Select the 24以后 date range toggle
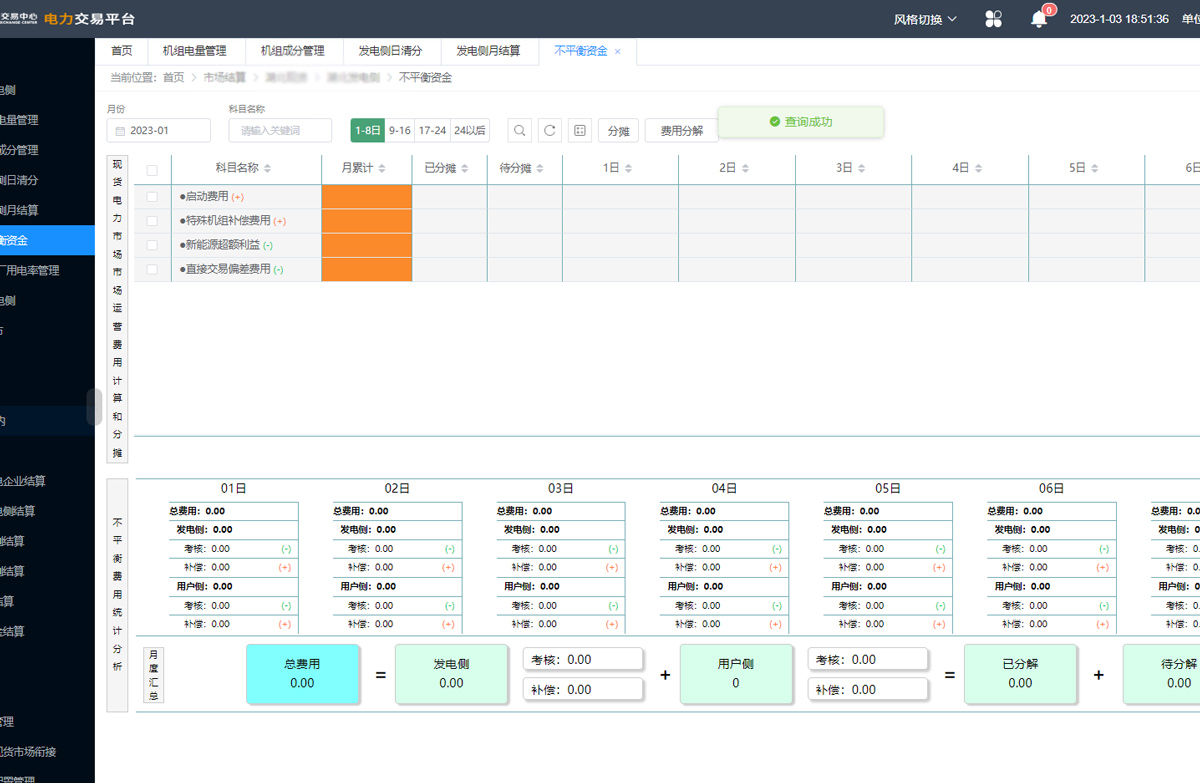Viewport: 1200px width, 783px height. (470, 130)
